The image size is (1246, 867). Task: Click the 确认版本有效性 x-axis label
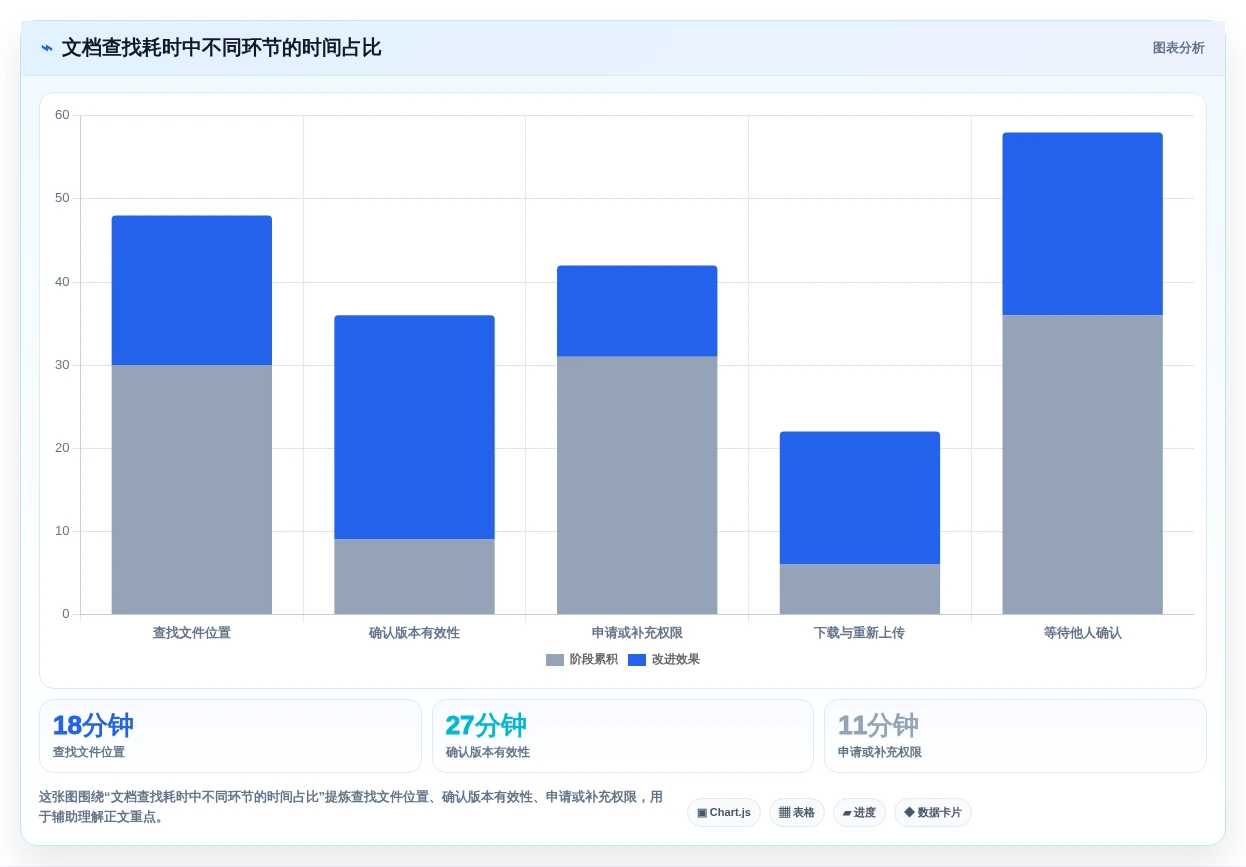(x=414, y=633)
